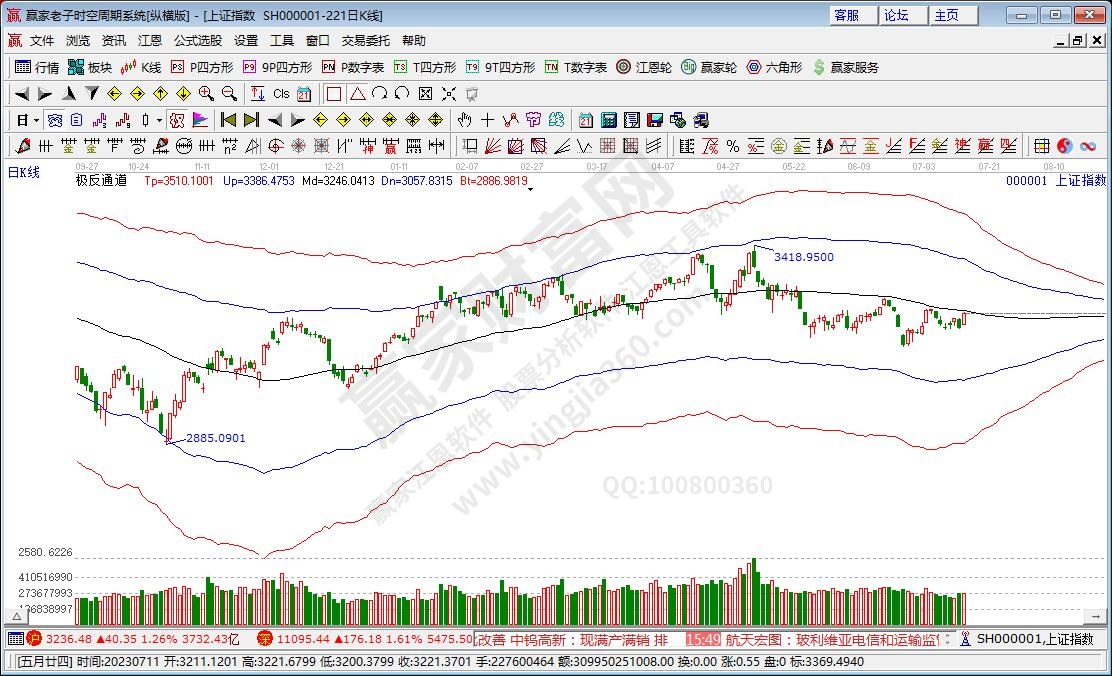Toggle the crosshair cursor tool

pyautogui.click(x=487, y=120)
